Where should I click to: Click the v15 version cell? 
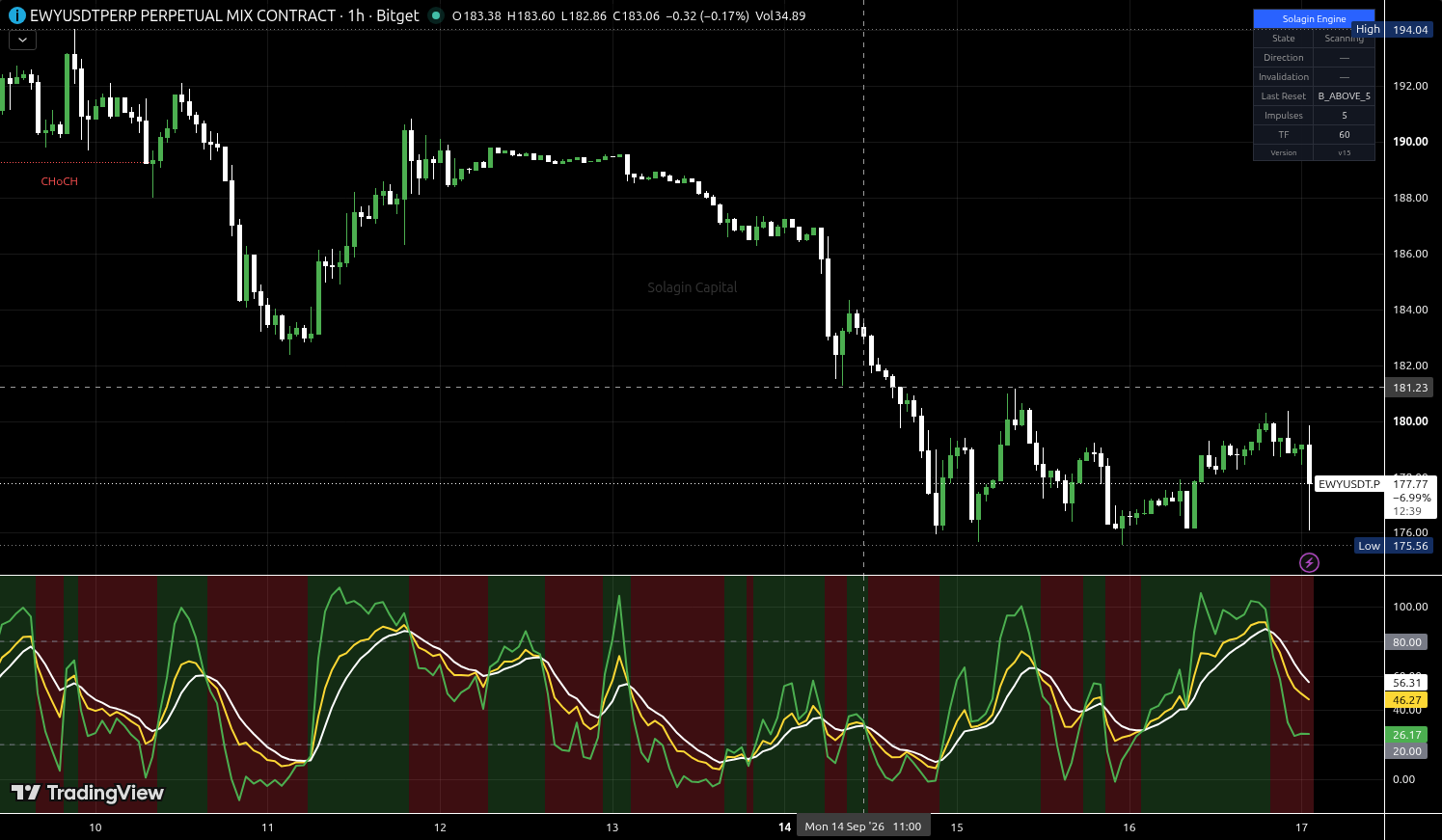pos(1344,152)
